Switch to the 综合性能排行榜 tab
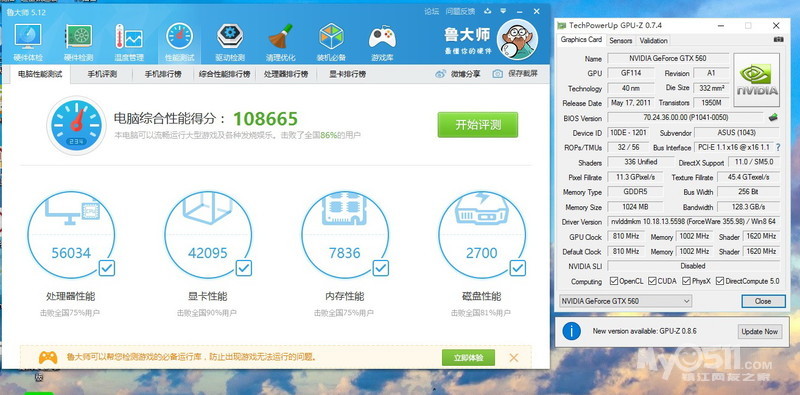 click(224, 74)
